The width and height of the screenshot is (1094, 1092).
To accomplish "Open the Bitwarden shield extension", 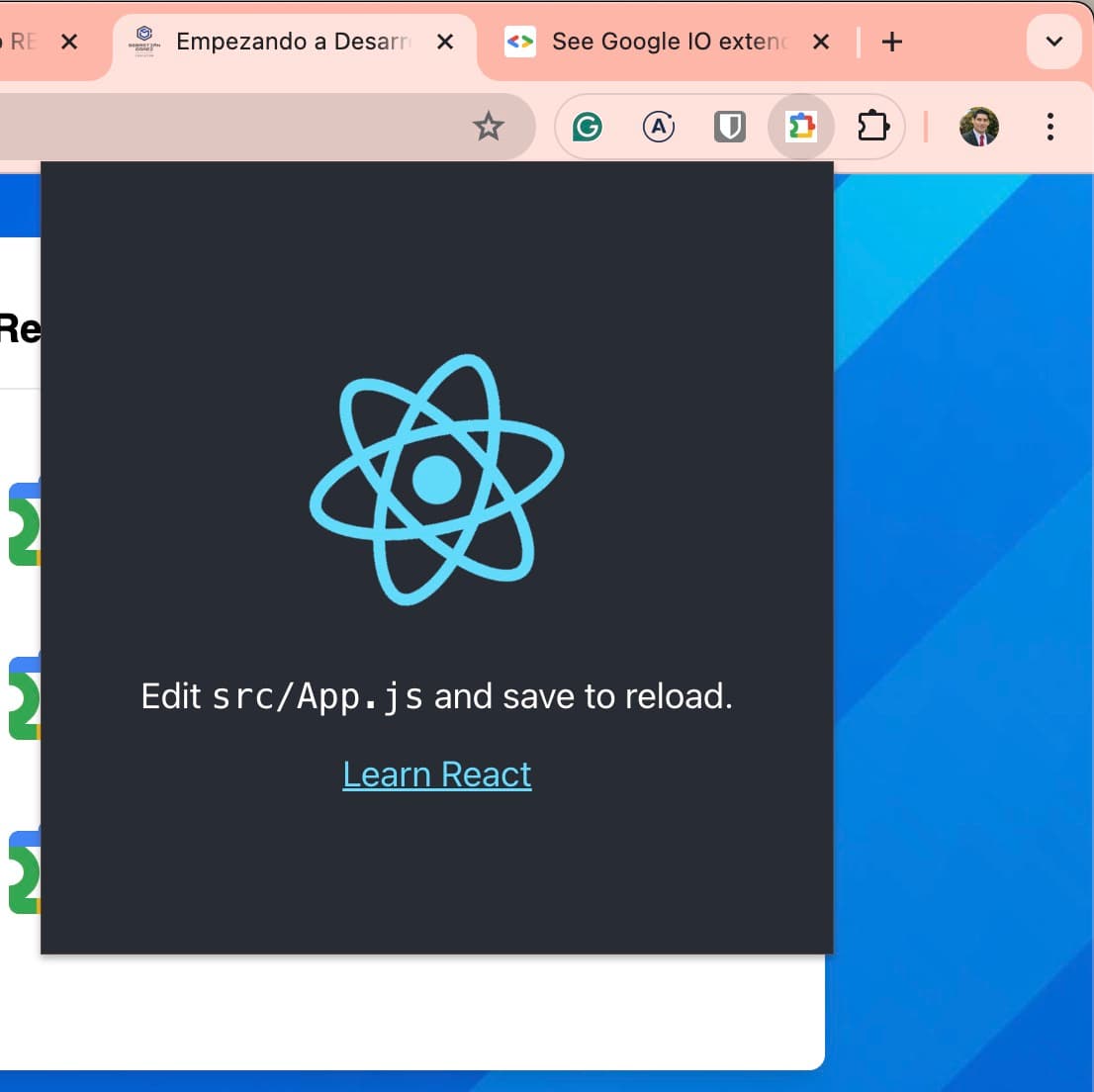I will point(730,127).
